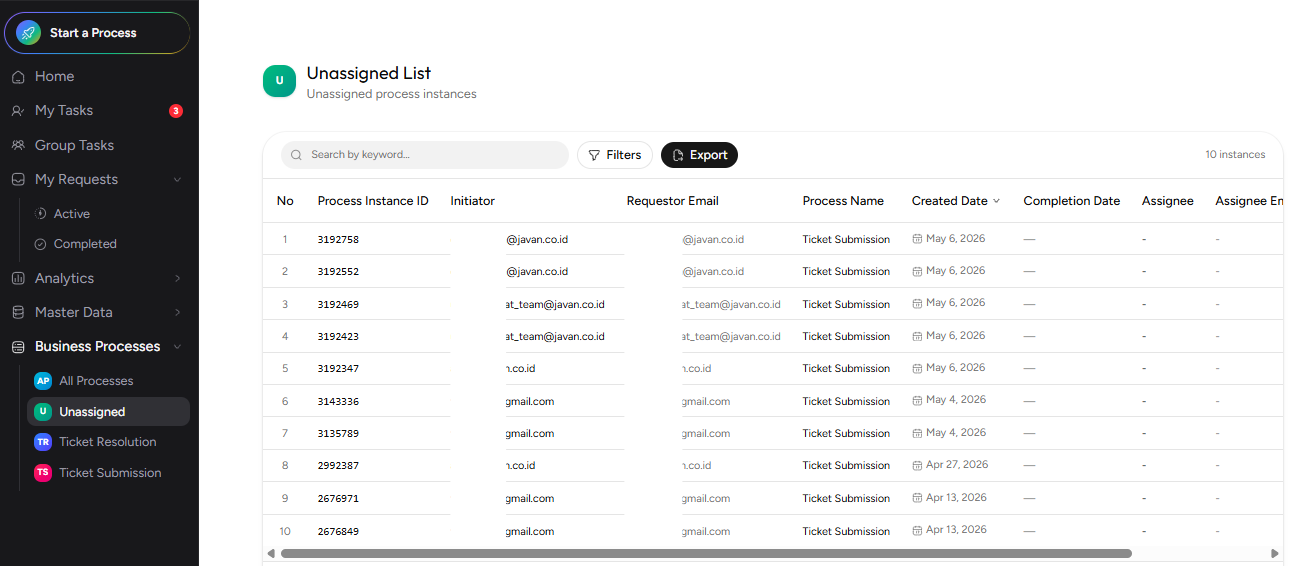Click the green U avatar by page title
The height and width of the screenshot is (566, 1292).
click(279, 81)
